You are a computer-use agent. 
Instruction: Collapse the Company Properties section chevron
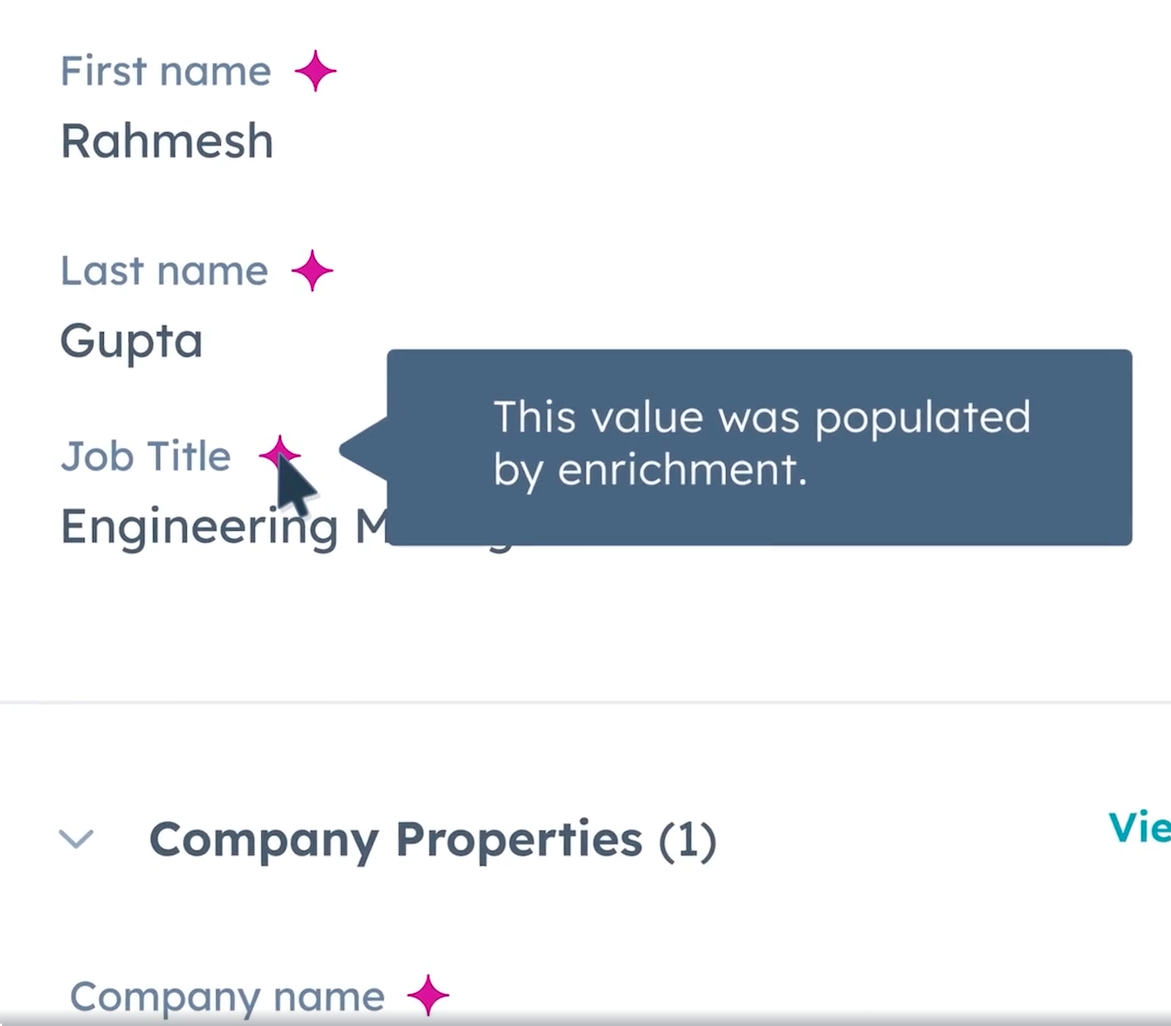point(76,839)
